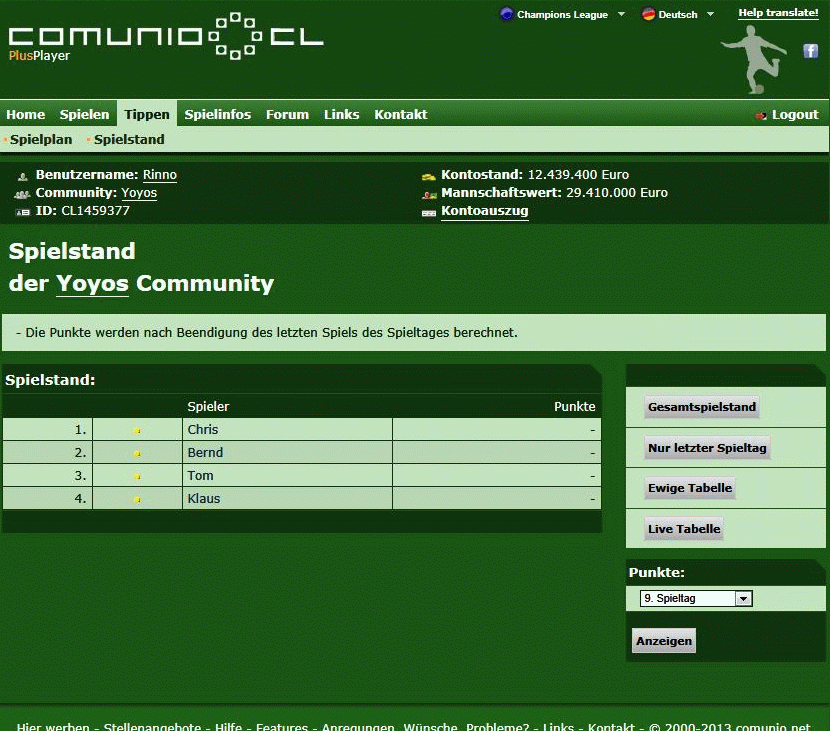Open the Deutsch language dropdown
Image resolution: width=830 pixels, height=731 pixels.
(678, 15)
